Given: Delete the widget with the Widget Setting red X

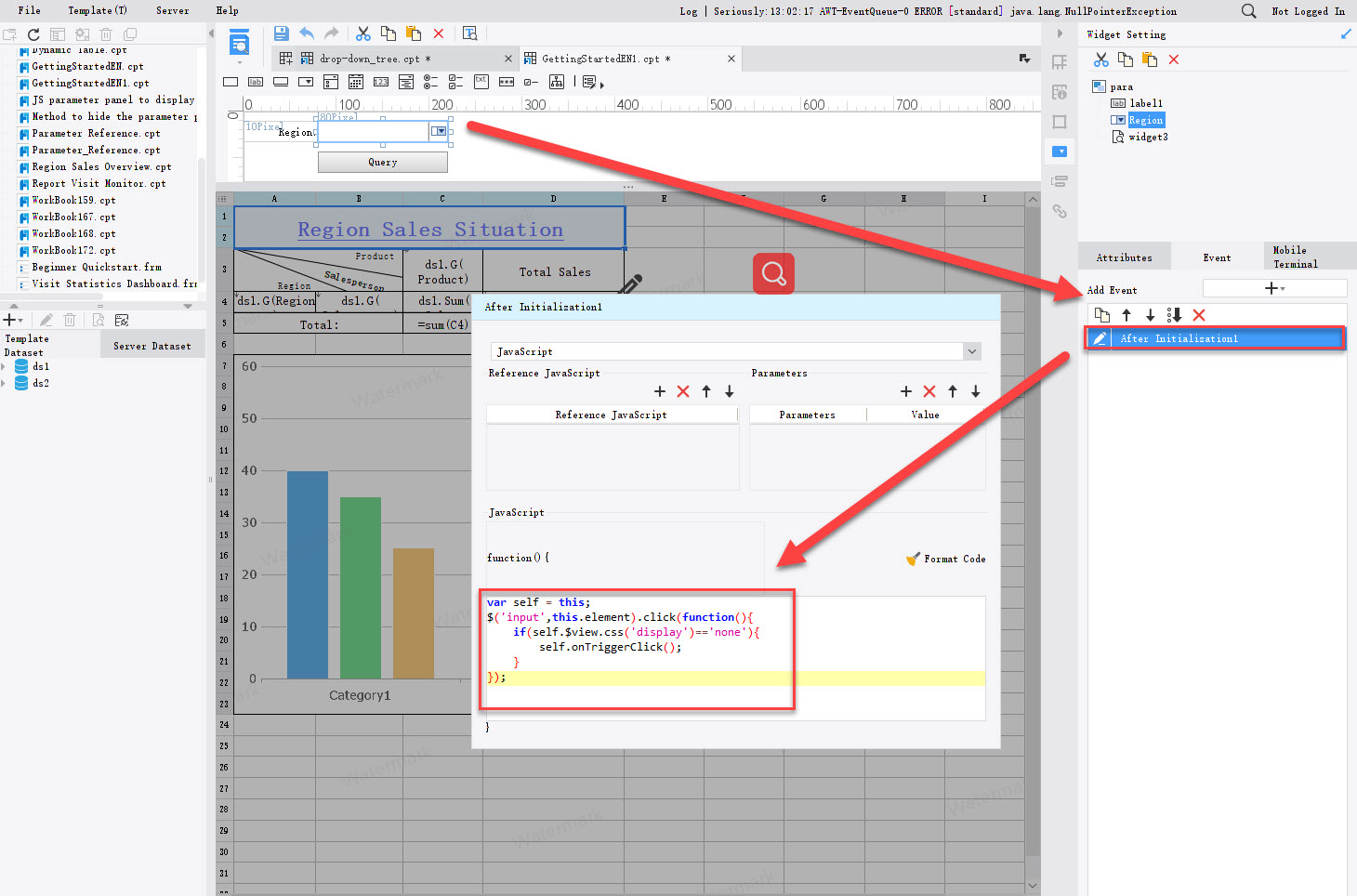Looking at the screenshot, I should tap(1174, 59).
